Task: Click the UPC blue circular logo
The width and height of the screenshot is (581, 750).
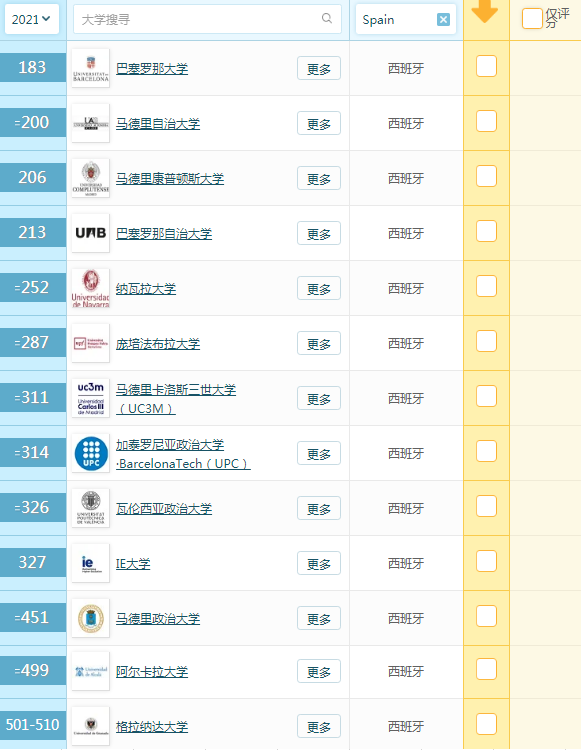Action: coord(90,453)
